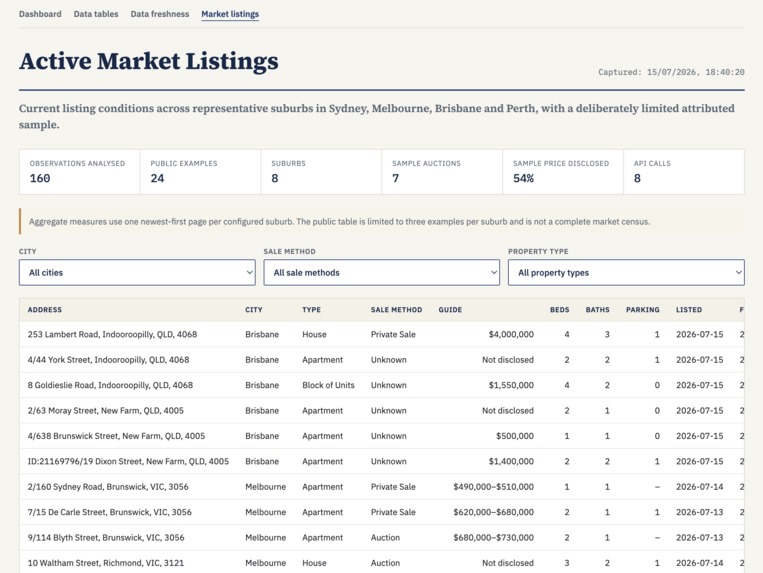763x573 pixels.
Task: Click the $620,000–$680,000 guide range
Action: (x=493, y=512)
